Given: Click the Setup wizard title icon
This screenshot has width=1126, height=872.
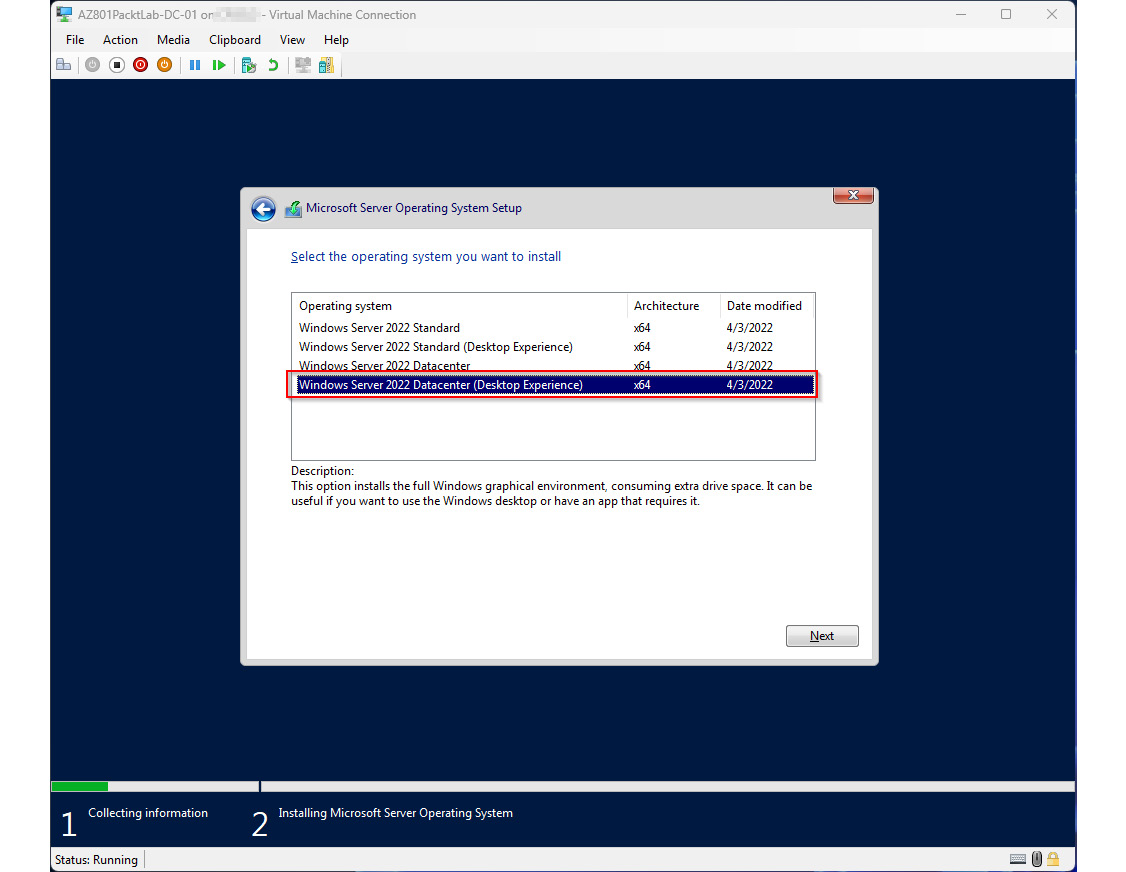Looking at the screenshot, I should pos(293,209).
